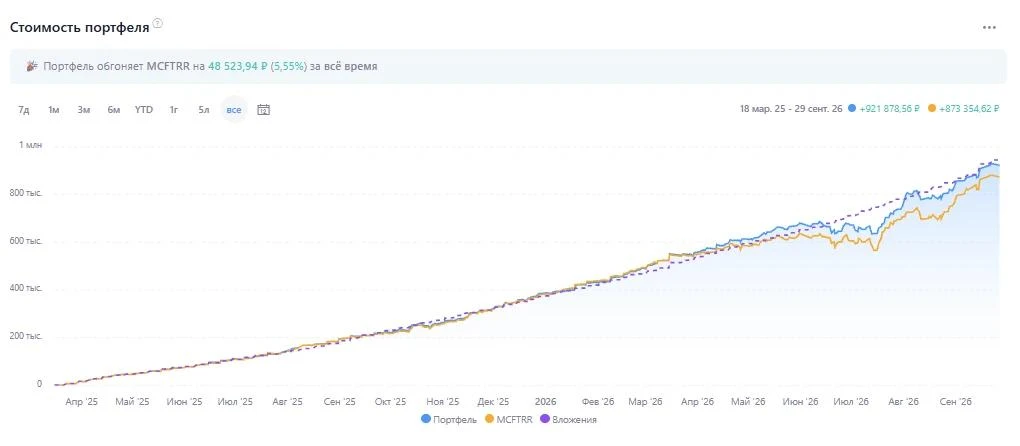Viewport: 1020px width, 446px height.
Task: Toggle the Портфель series in legend
Action: [x=449, y=419]
